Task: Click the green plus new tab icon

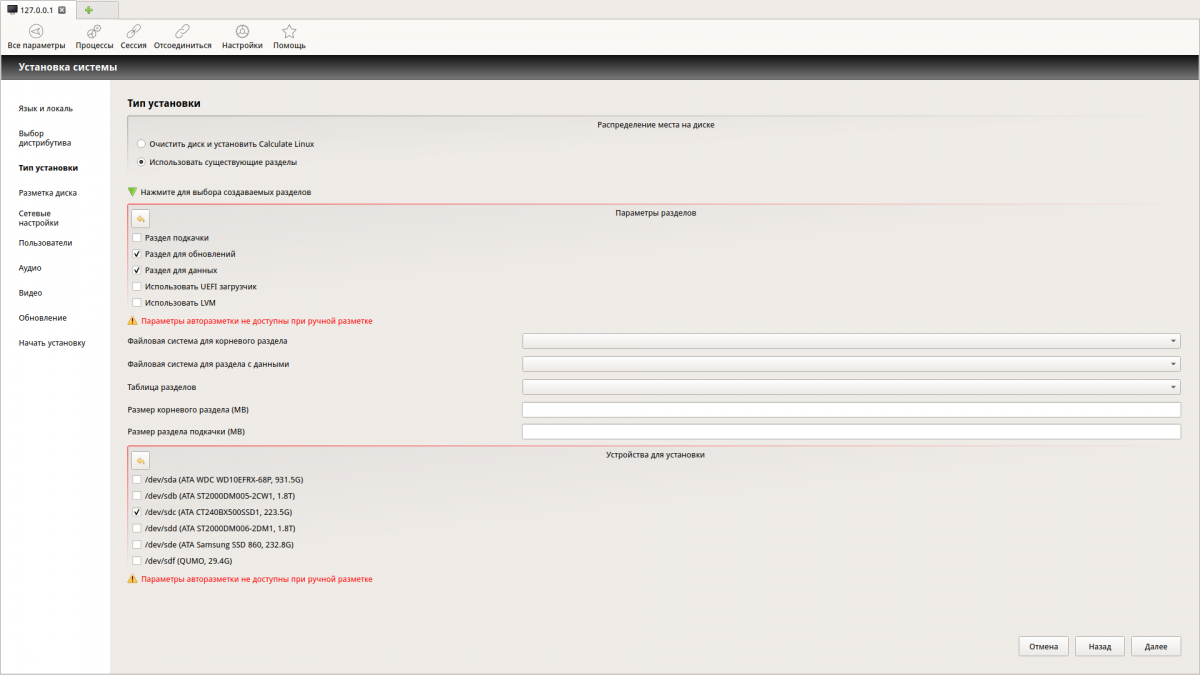Action: (89, 10)
